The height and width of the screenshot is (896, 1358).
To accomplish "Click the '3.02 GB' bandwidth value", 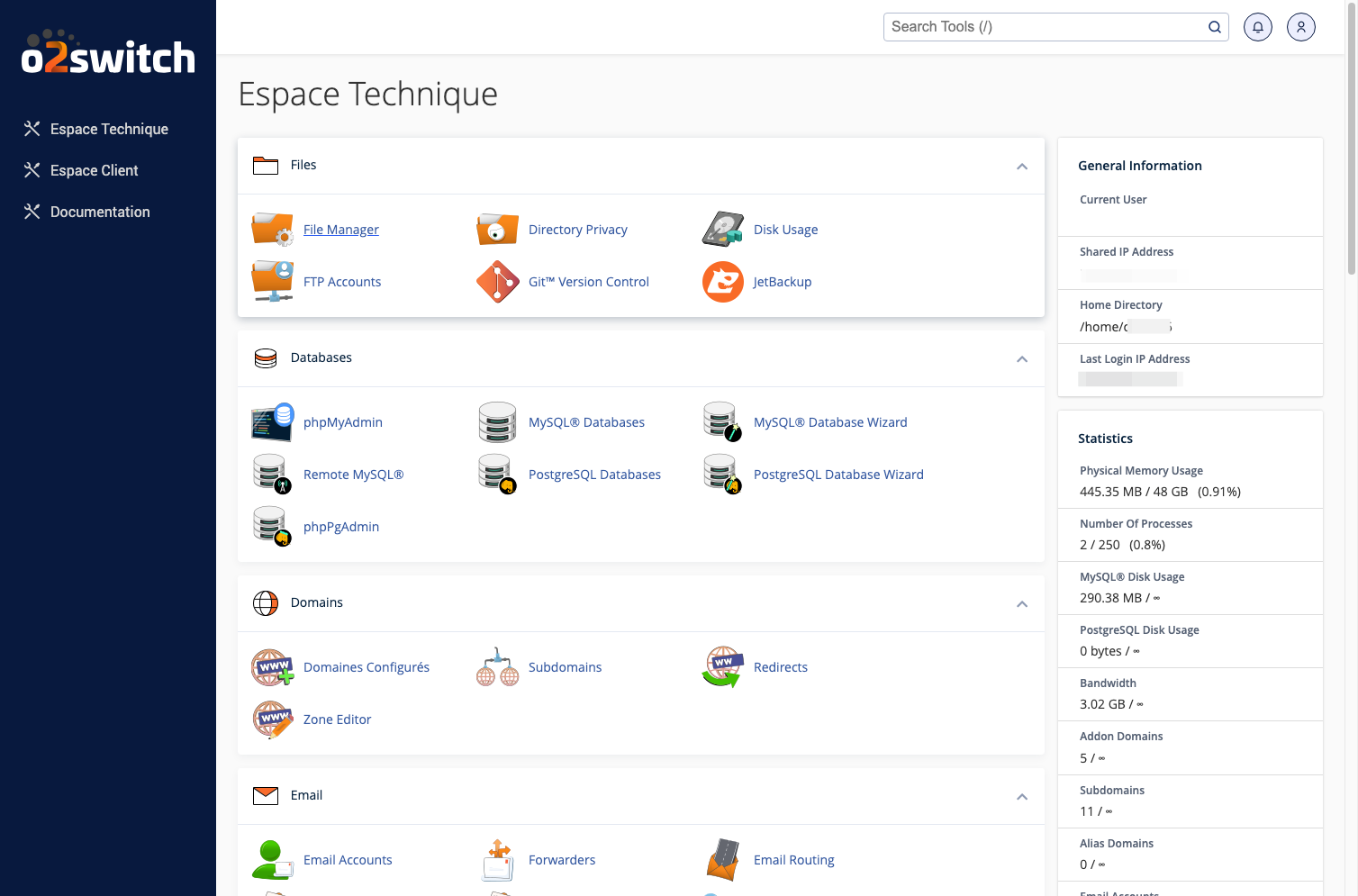I will [x=1102, y=704].
